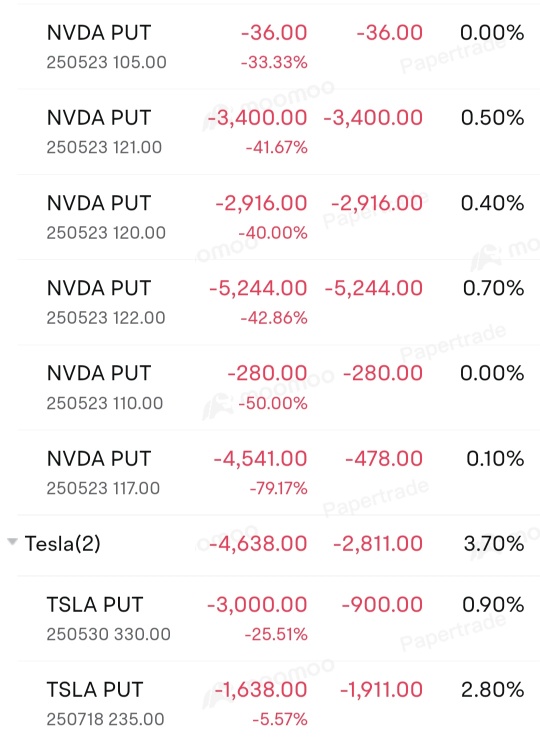The image size is (540, 742).
Task: Collapse the Tesla(2) group triangle
Action: (13, 541)
